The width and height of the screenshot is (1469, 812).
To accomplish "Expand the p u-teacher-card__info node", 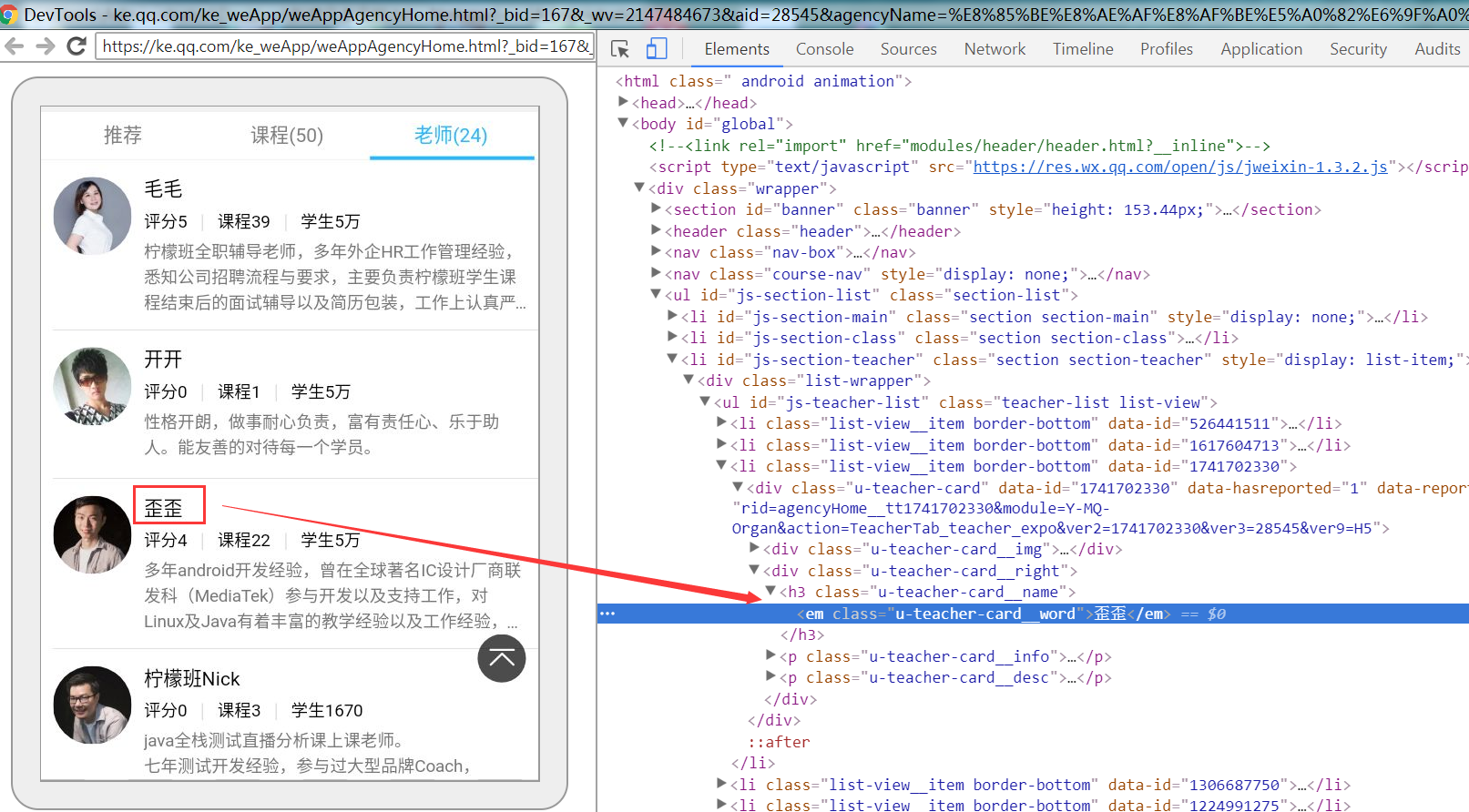I will (x=770, y=655).
